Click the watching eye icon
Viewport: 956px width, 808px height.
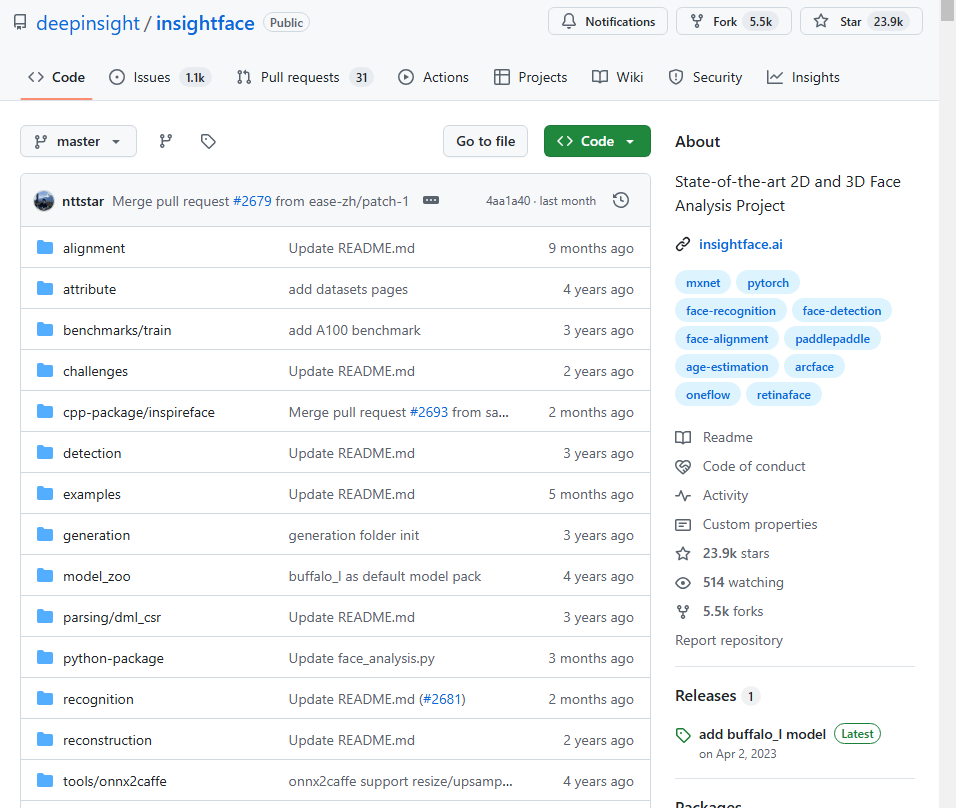(x=683, y=582)
